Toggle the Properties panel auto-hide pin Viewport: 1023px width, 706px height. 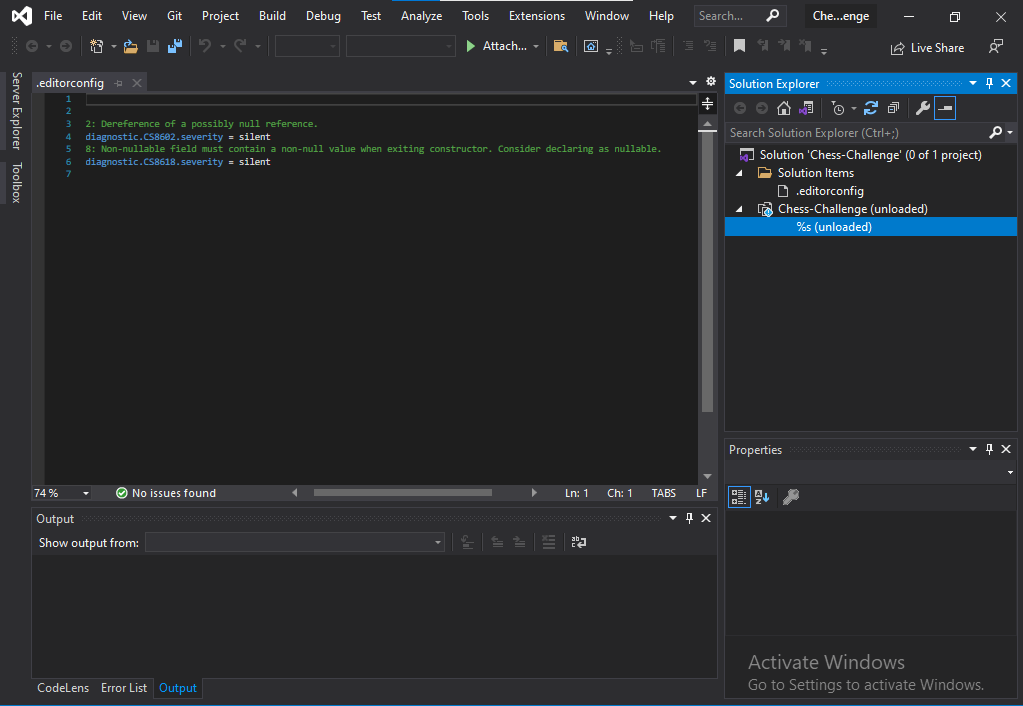[x=989, y=449]
